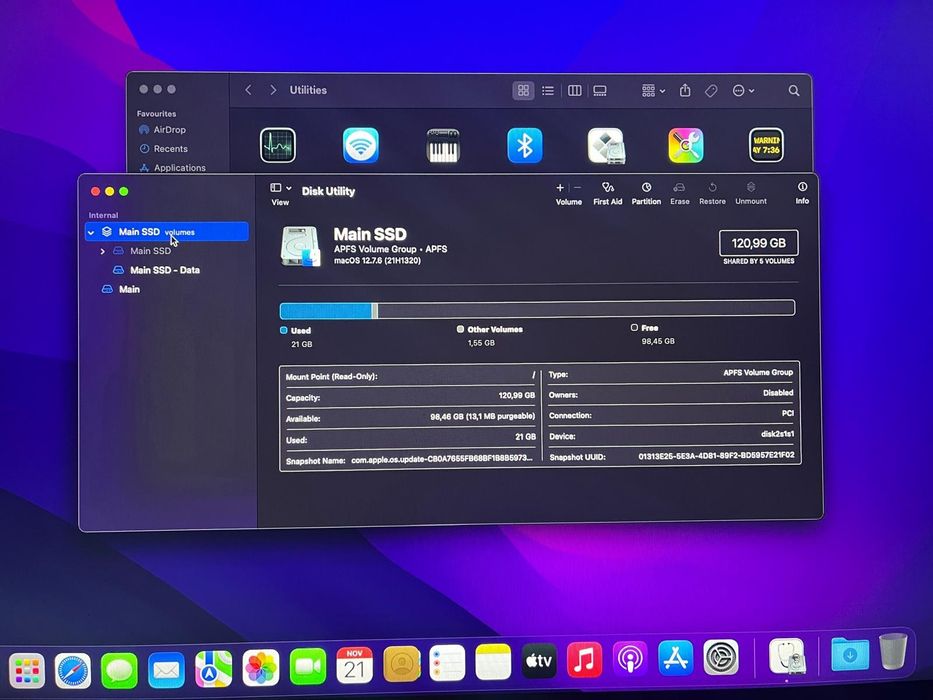The height and width of the screenshot is (700, 933).
Task: Go back in the Finder Utilities window
Action: coord(248,90)
